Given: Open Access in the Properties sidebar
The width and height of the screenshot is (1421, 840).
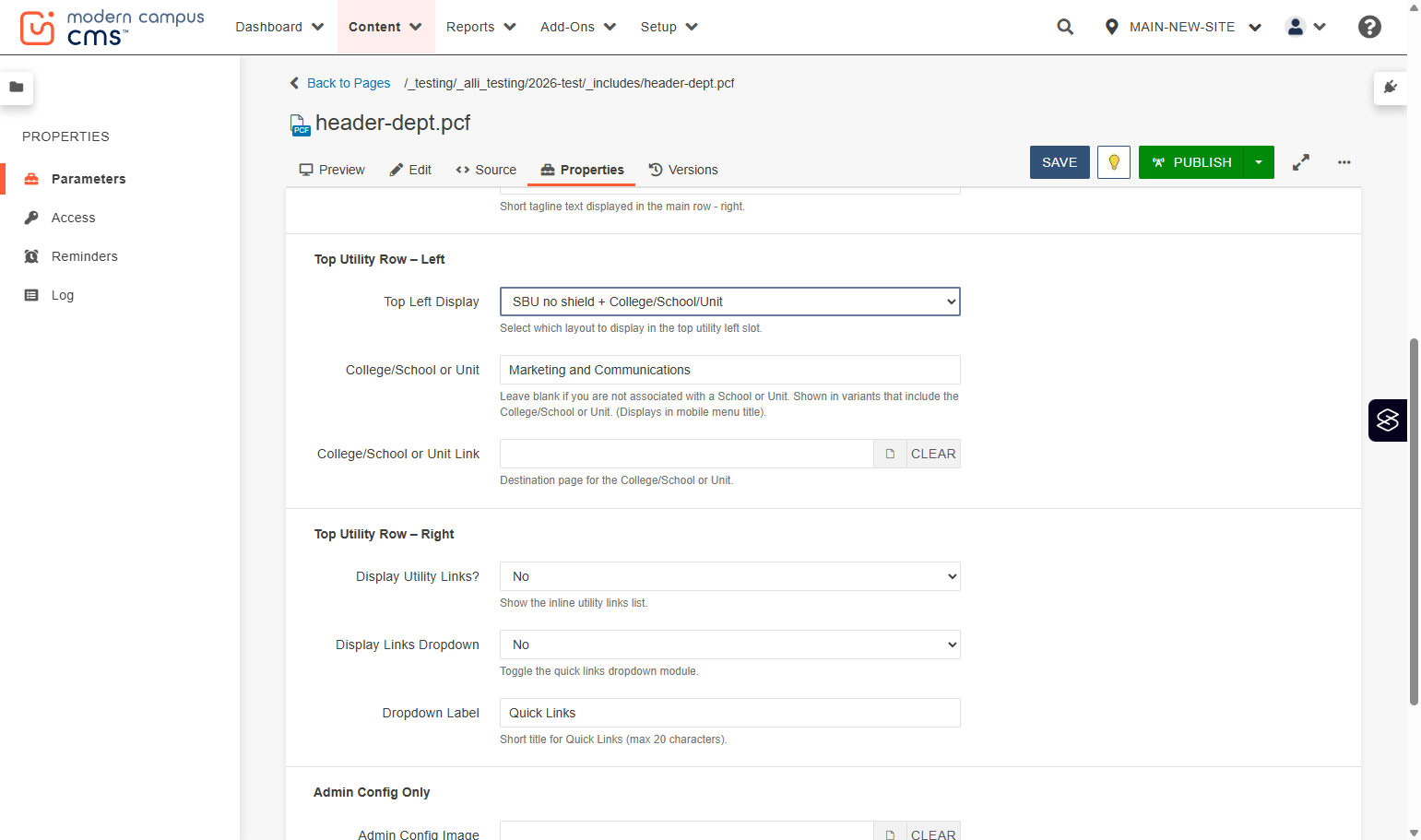Looking at the screenshot, I should pyautogui.click(x=74, y=218).
